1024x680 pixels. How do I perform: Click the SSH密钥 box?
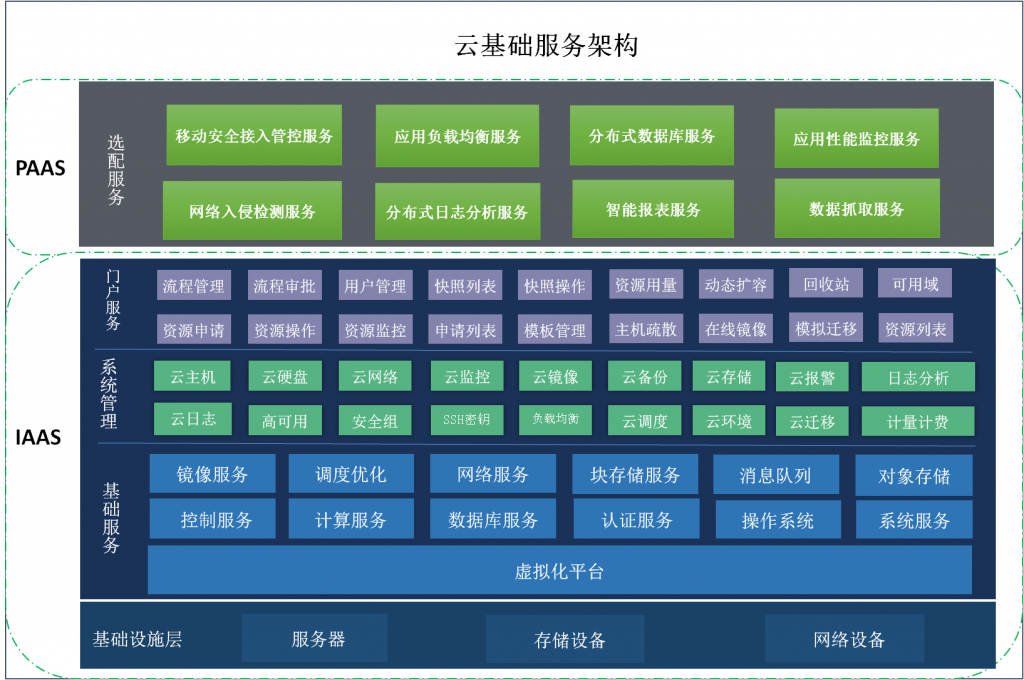465,419
